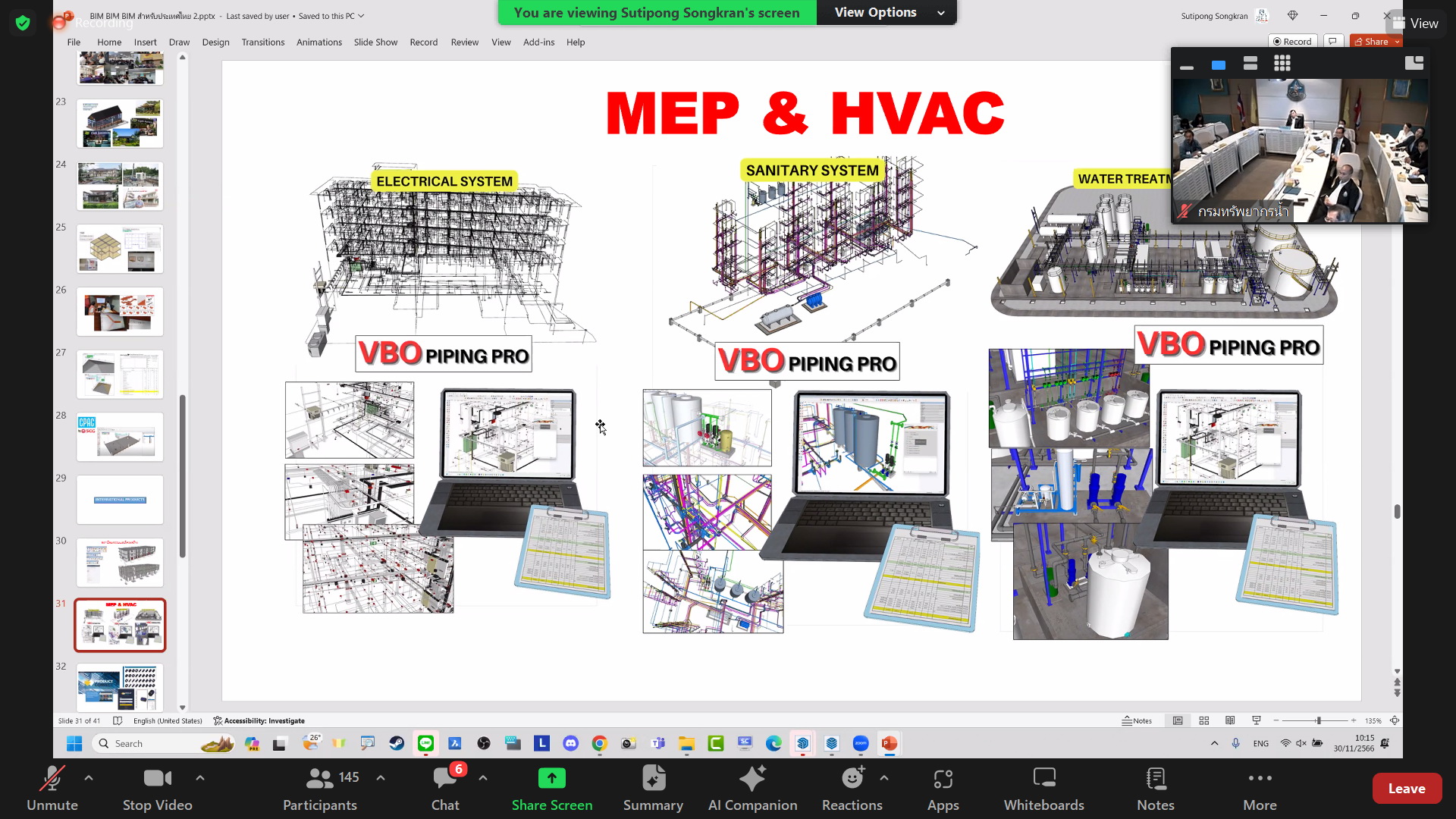Open the Insert ribbon tab
Image resolution: width=1456 pixels, height=819 pixels.
pos(145,42)
